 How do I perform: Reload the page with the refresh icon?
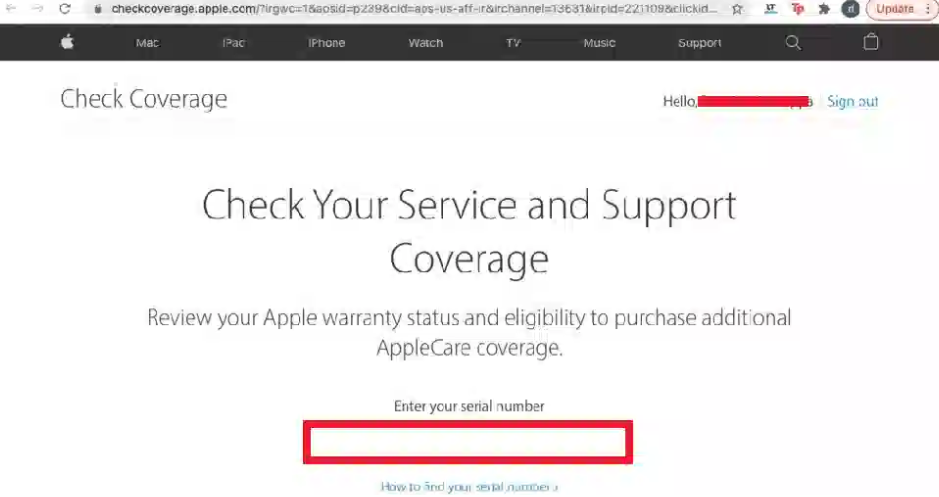point(65,8)
